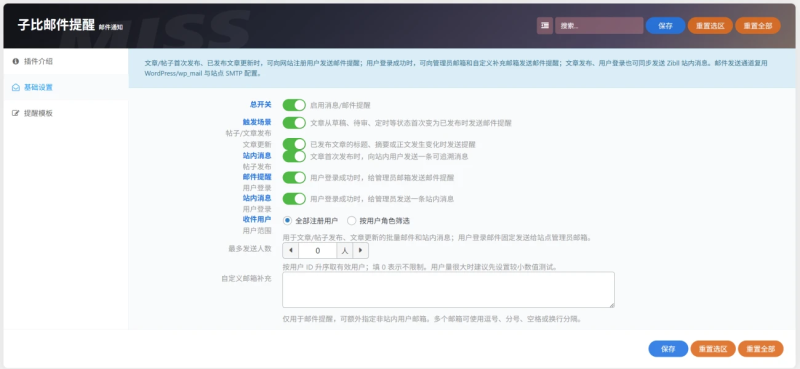Viewport: 800px width, 369px height.
Task: Click the expand-all icon beside search box
Action: (x=545, y=26)
